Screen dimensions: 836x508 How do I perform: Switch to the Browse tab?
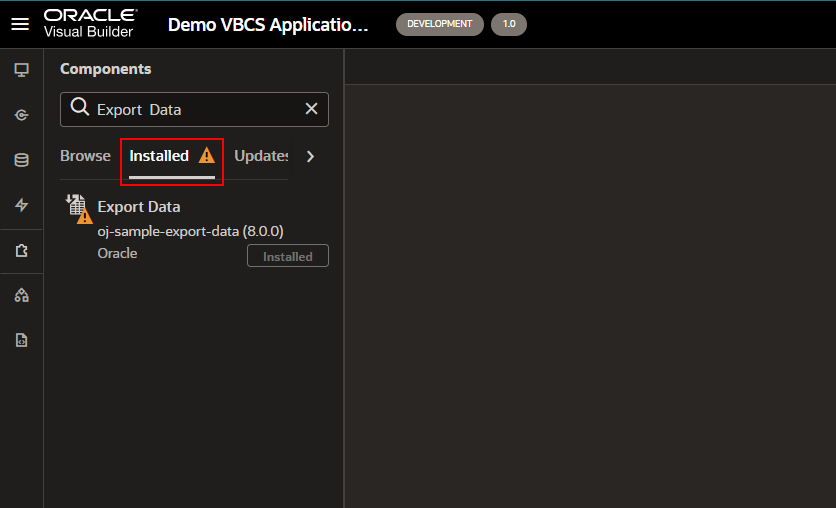tap(85, 156)
